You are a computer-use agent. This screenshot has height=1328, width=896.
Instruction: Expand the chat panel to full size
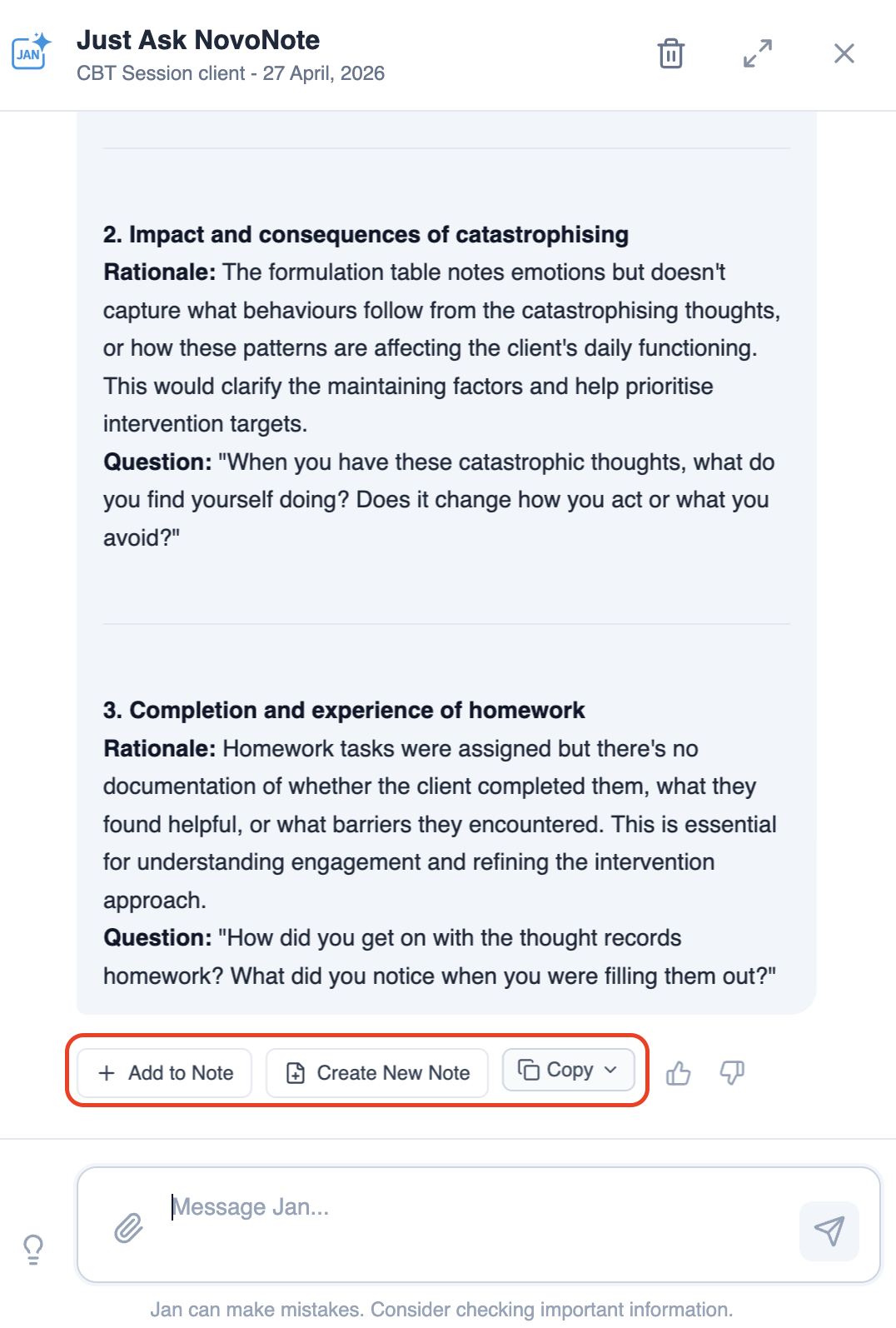pos(757,53)
